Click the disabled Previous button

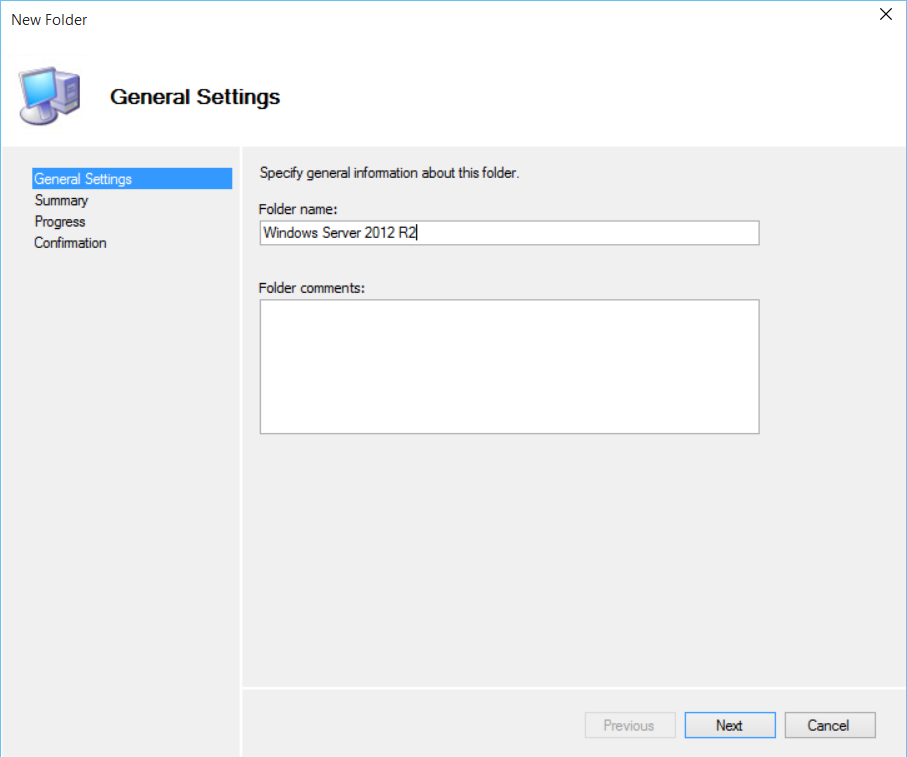coord(629,725)
